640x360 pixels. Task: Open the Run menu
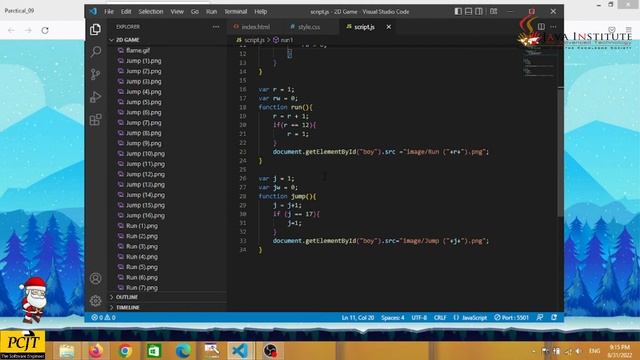(211, 11)
